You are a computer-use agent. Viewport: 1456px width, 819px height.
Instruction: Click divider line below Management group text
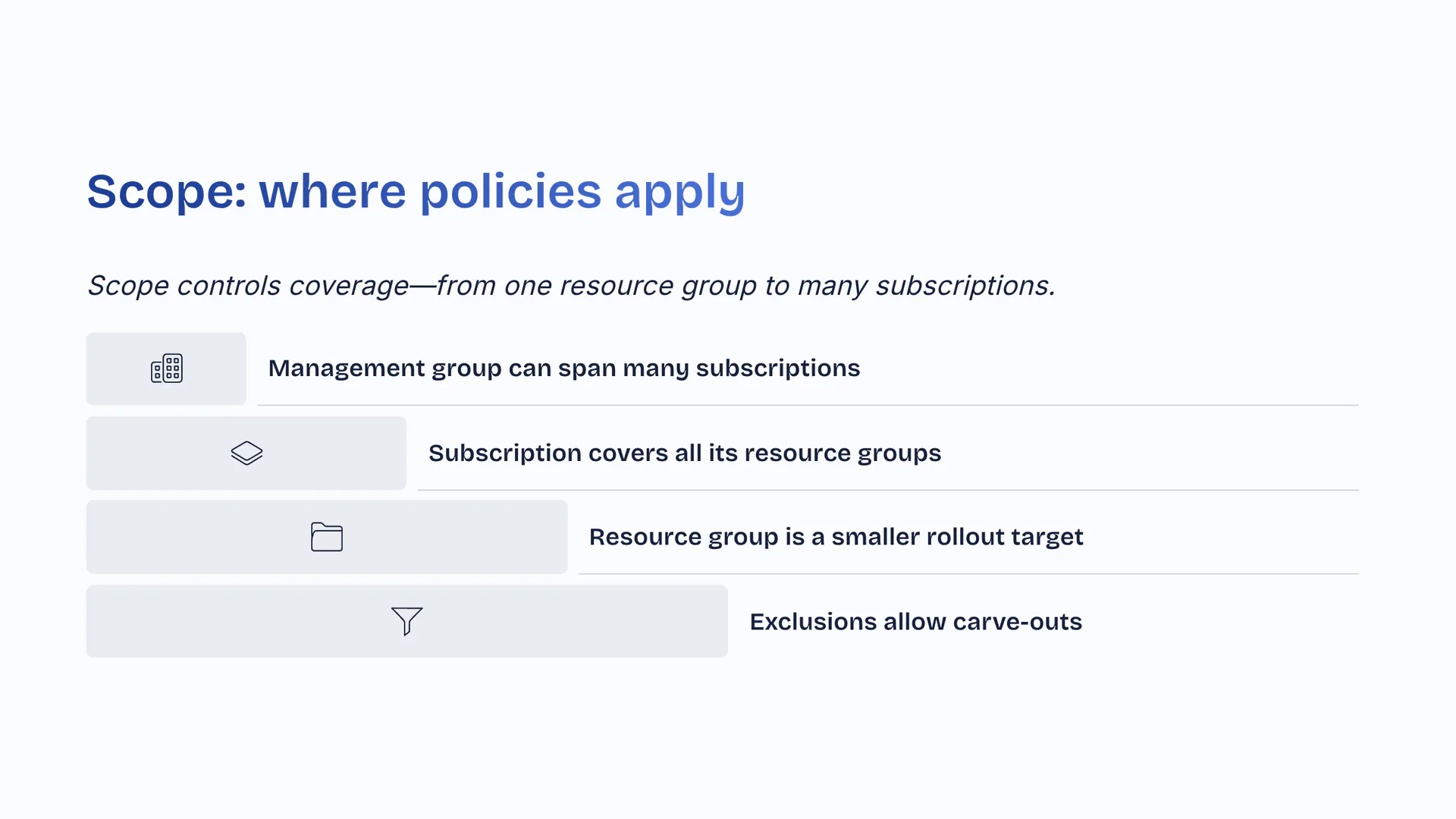[808, 406]
